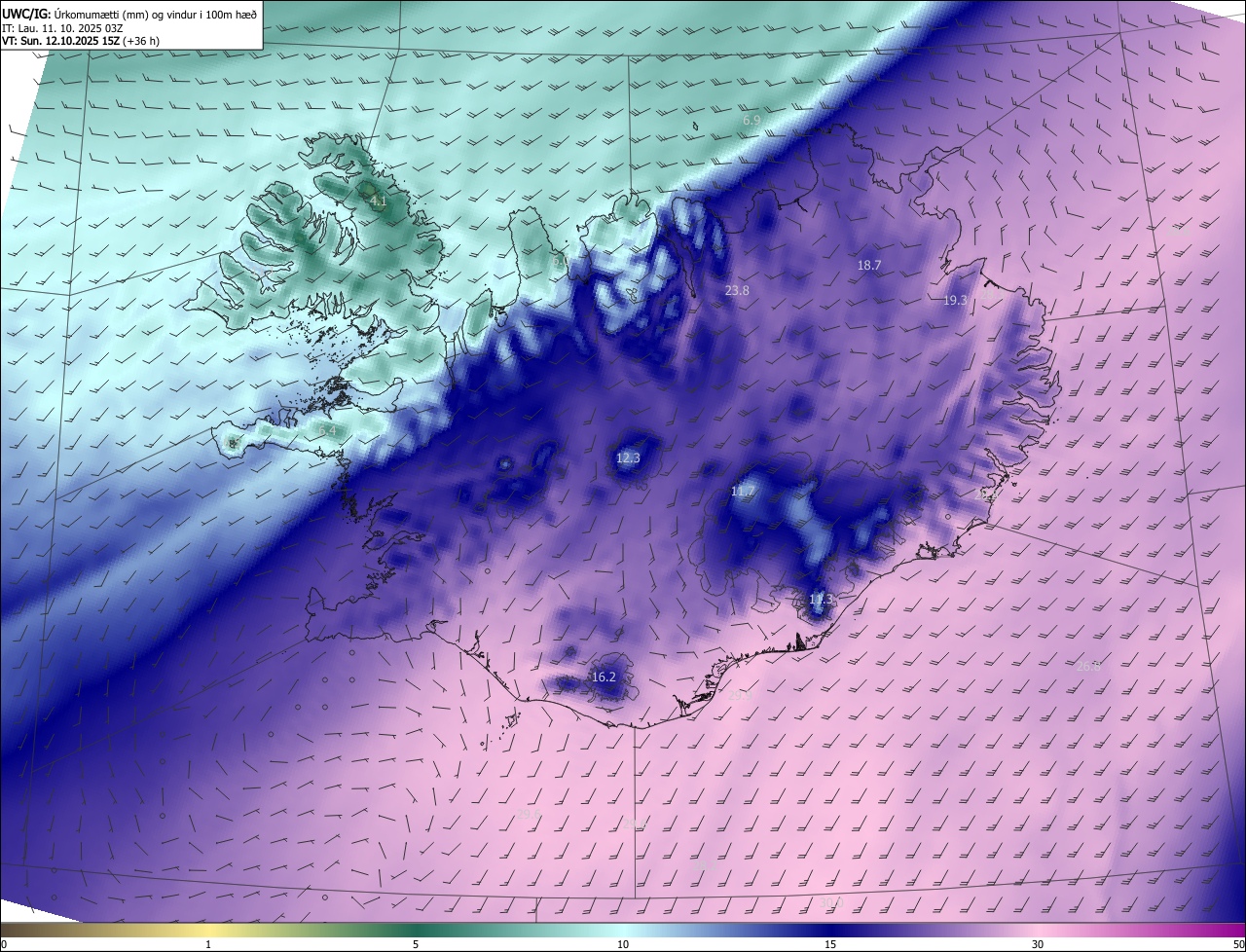1246x952 pixels.
Task: Click the 18.7 value on the map
Action: click(x=868, y=265)
